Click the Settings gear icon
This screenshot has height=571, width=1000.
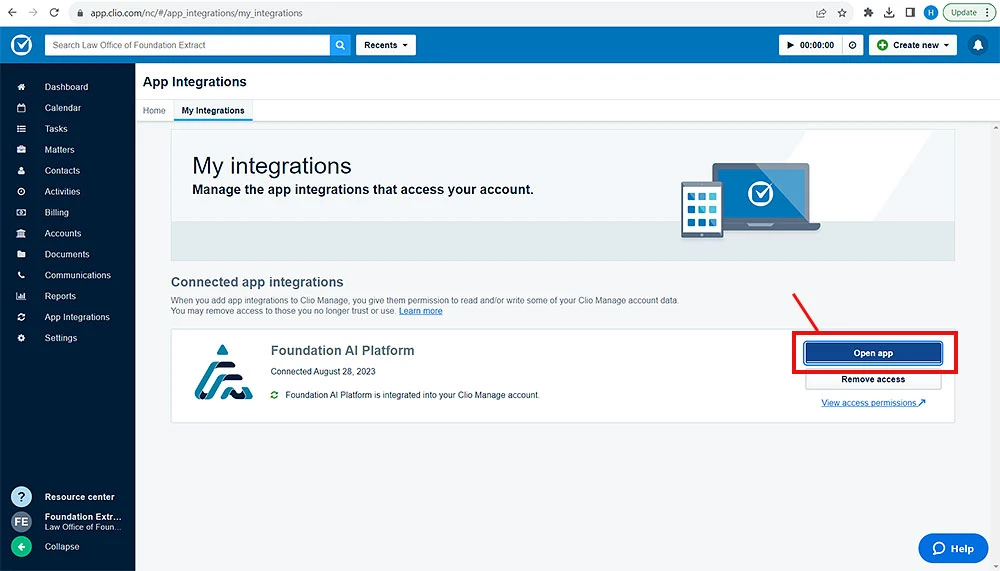coord(21,338)
